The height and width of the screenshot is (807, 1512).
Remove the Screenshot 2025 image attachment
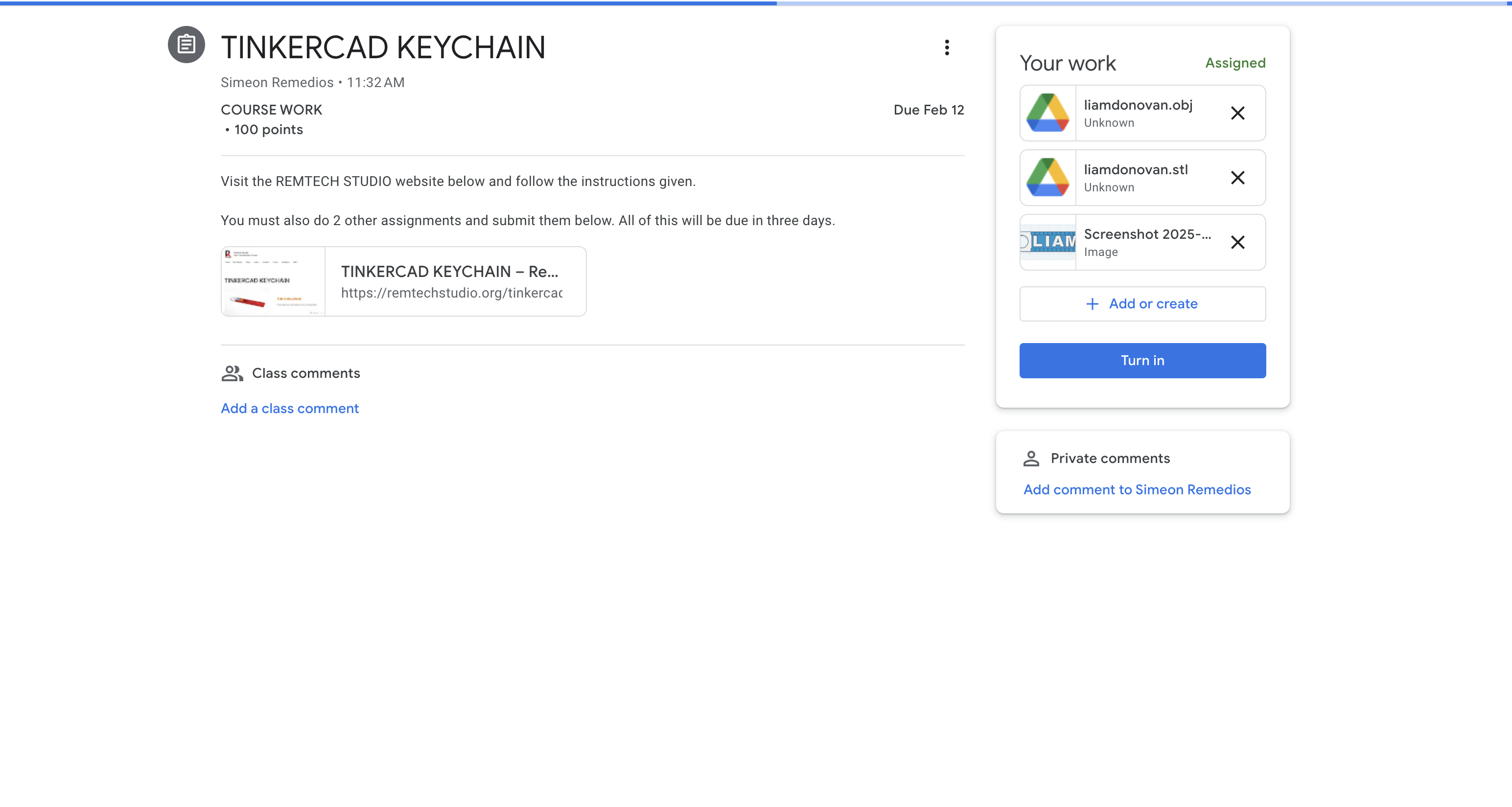(x=1237, y=242)
